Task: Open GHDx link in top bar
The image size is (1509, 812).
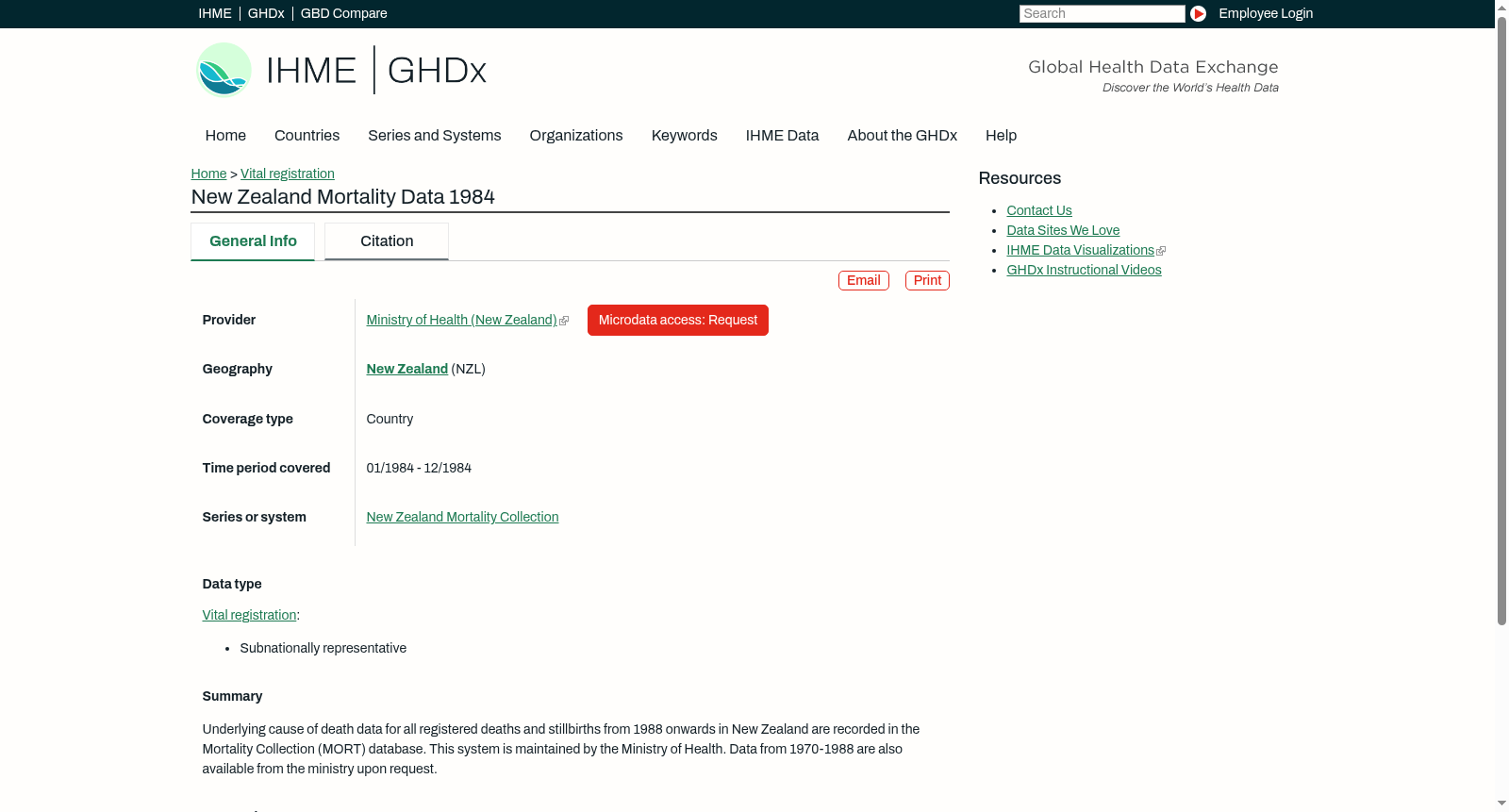Action: tap(266, 13)
